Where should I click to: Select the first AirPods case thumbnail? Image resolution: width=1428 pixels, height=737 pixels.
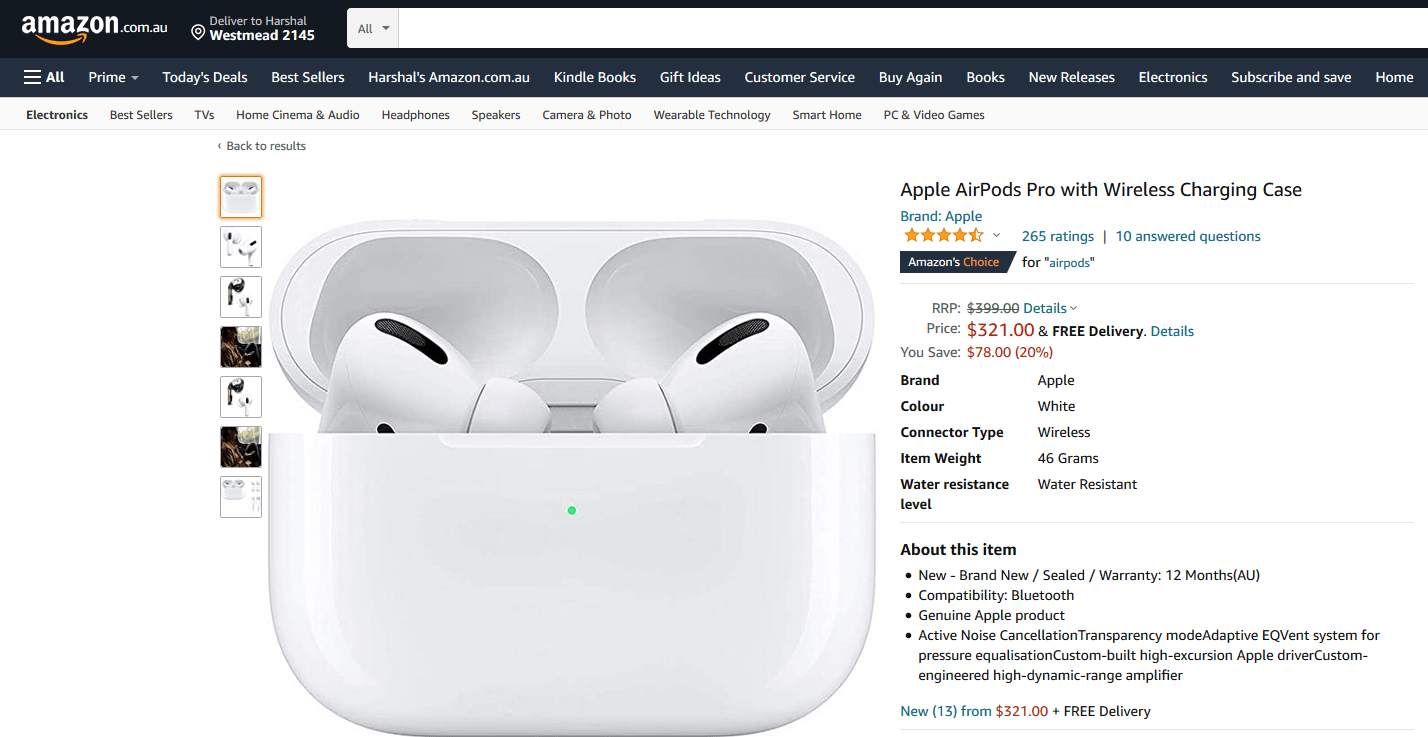click(x=241, y=197)
